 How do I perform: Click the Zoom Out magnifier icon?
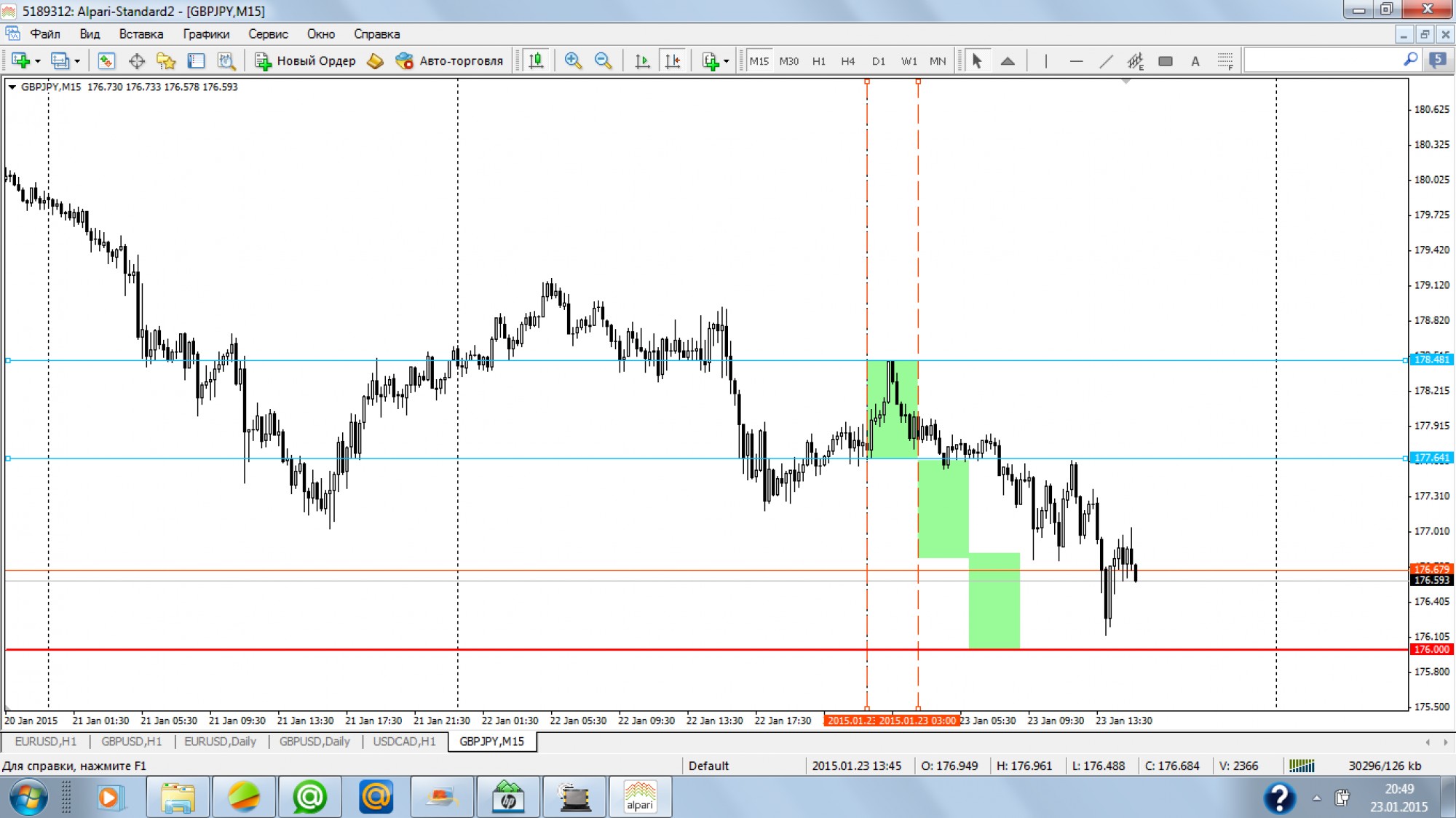click(603, 61)
